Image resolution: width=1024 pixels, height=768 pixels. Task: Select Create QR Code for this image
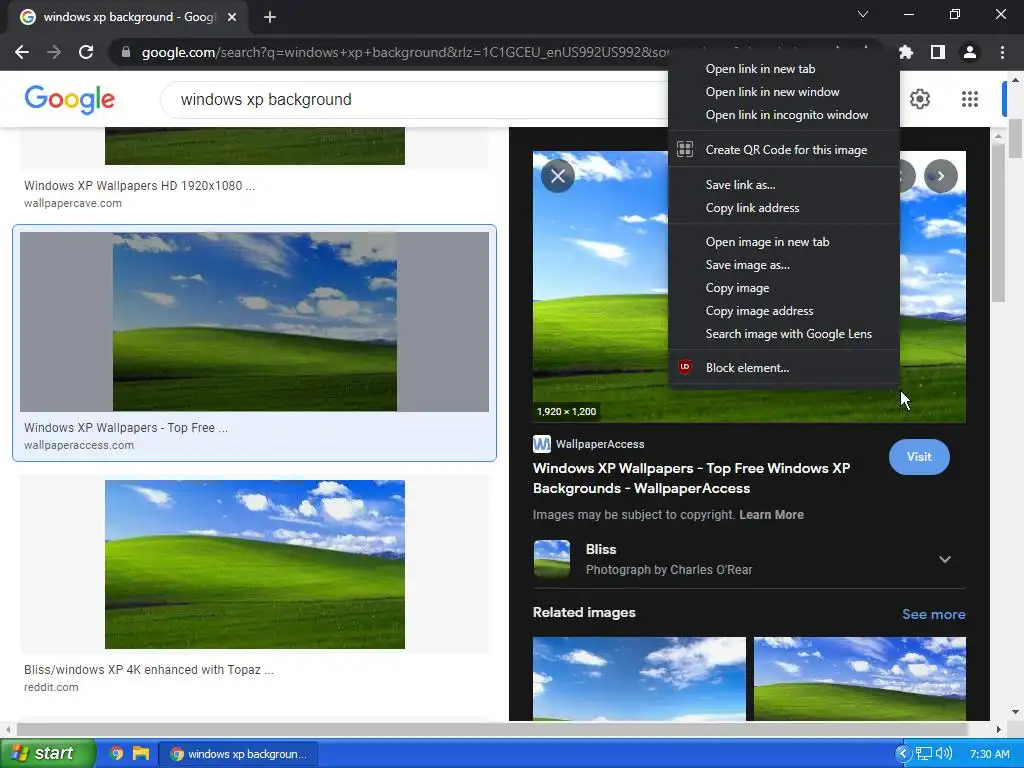(x=784, y=150)
